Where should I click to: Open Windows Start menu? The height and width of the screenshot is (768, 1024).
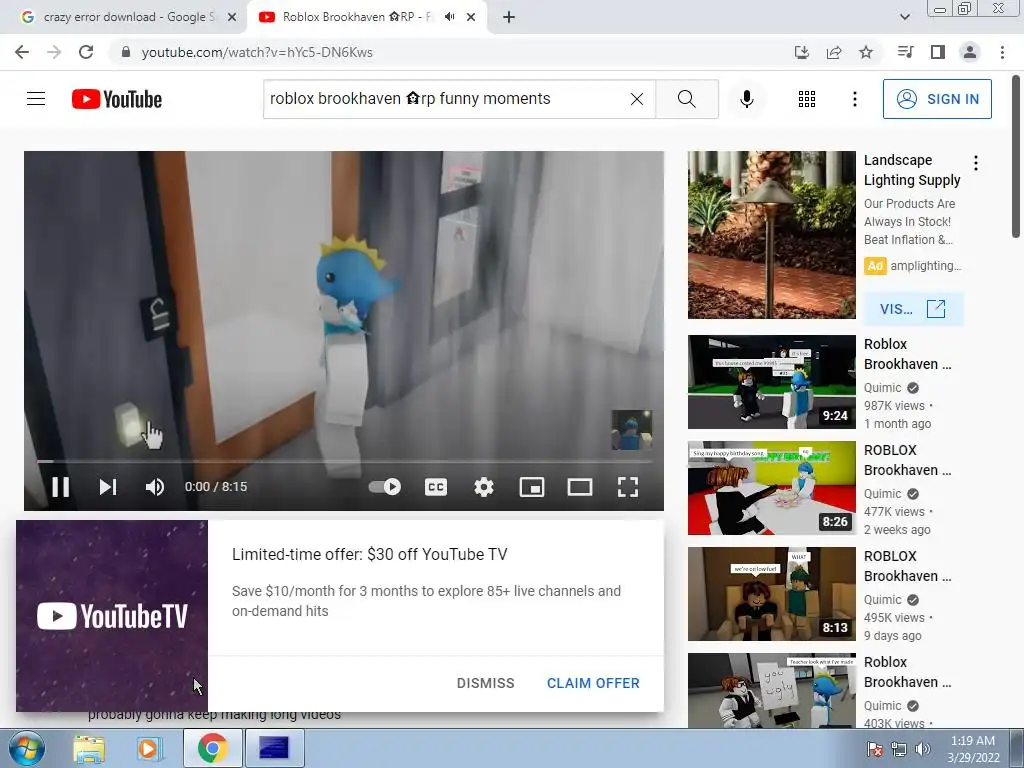26,748
